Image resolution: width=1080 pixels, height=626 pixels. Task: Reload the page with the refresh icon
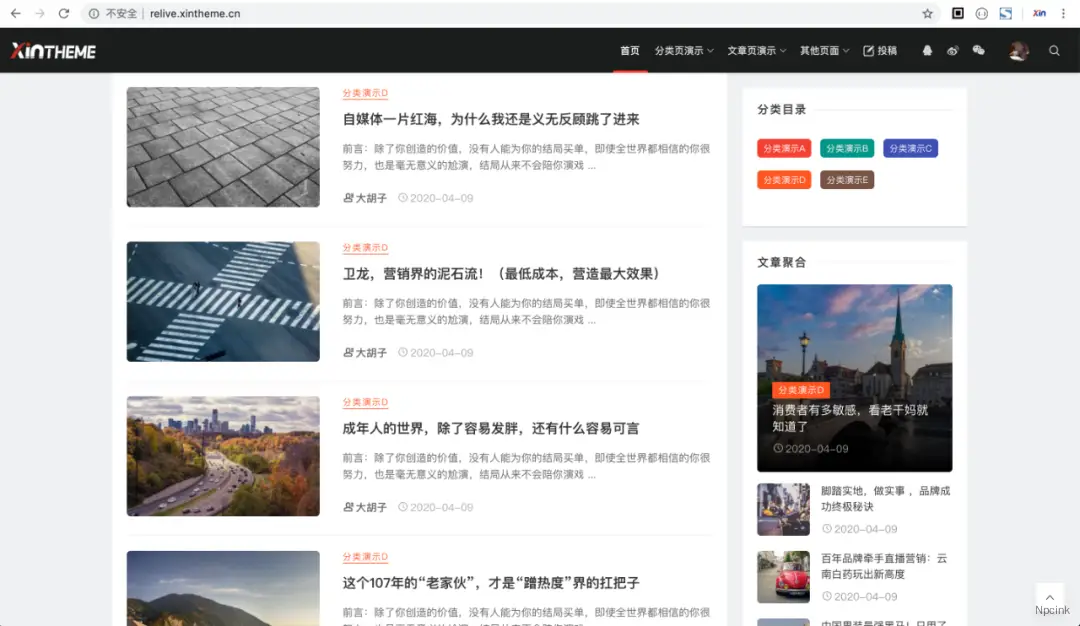point(64,13)
